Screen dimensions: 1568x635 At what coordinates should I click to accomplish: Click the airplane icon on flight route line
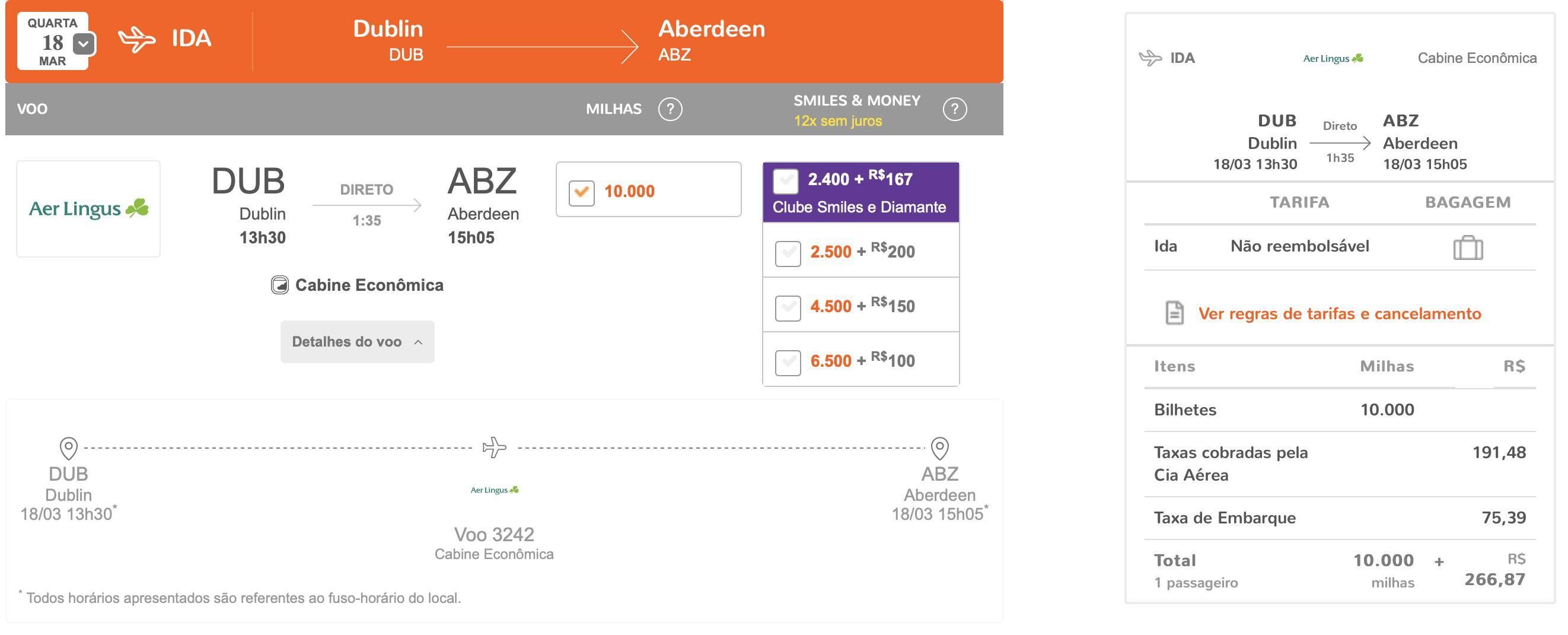494,447
